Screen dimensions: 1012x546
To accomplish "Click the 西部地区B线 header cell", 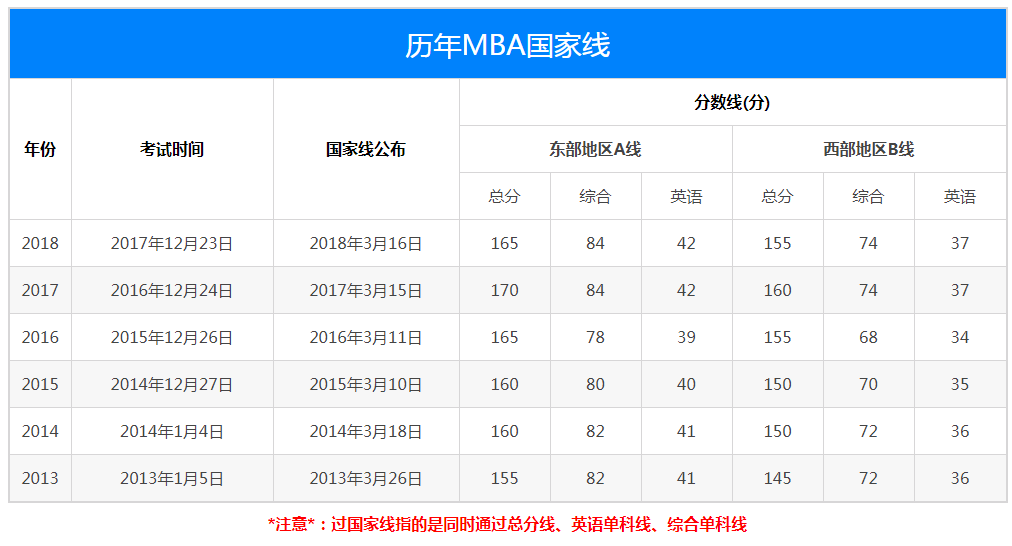I will tap(868, 149).
